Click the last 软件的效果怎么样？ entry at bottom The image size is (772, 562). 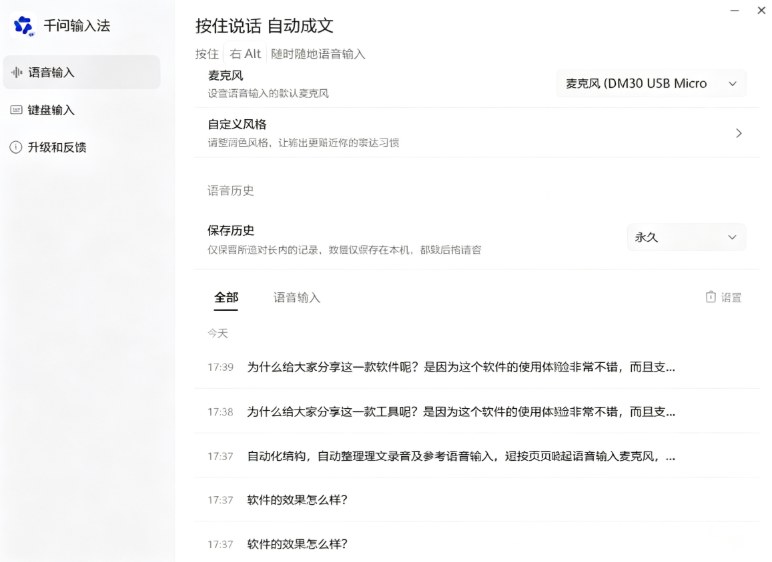click(x=477, y=544)
